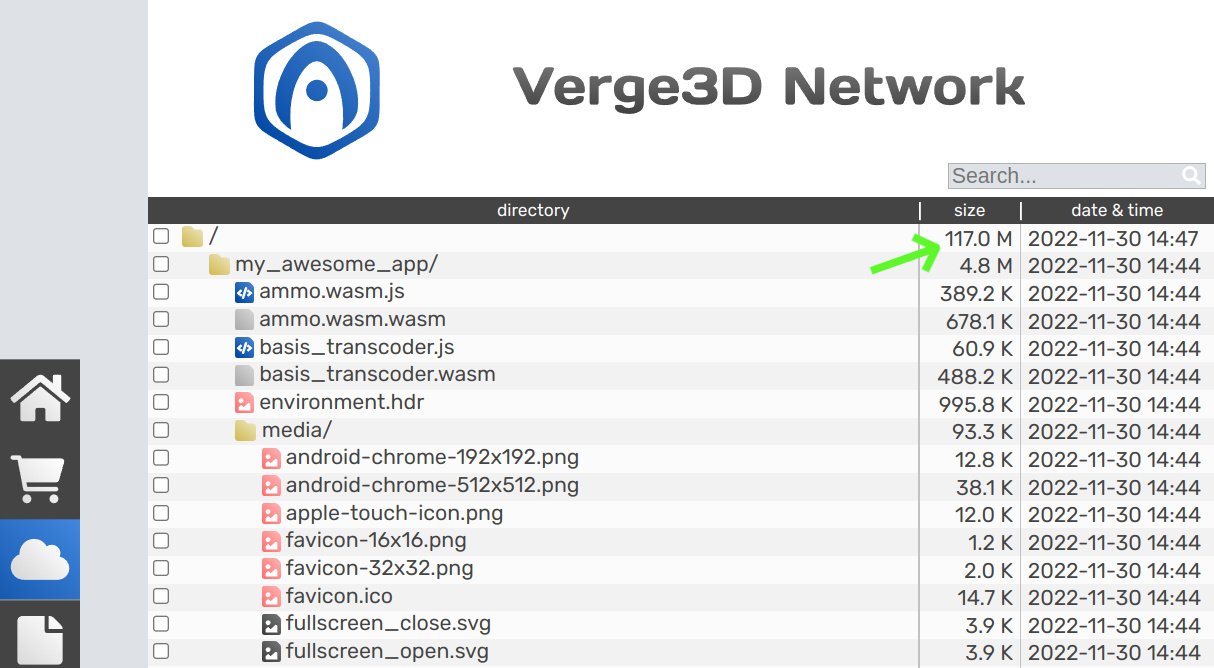Select the basis_transcoder.wasm checkbox

point(161,375)
